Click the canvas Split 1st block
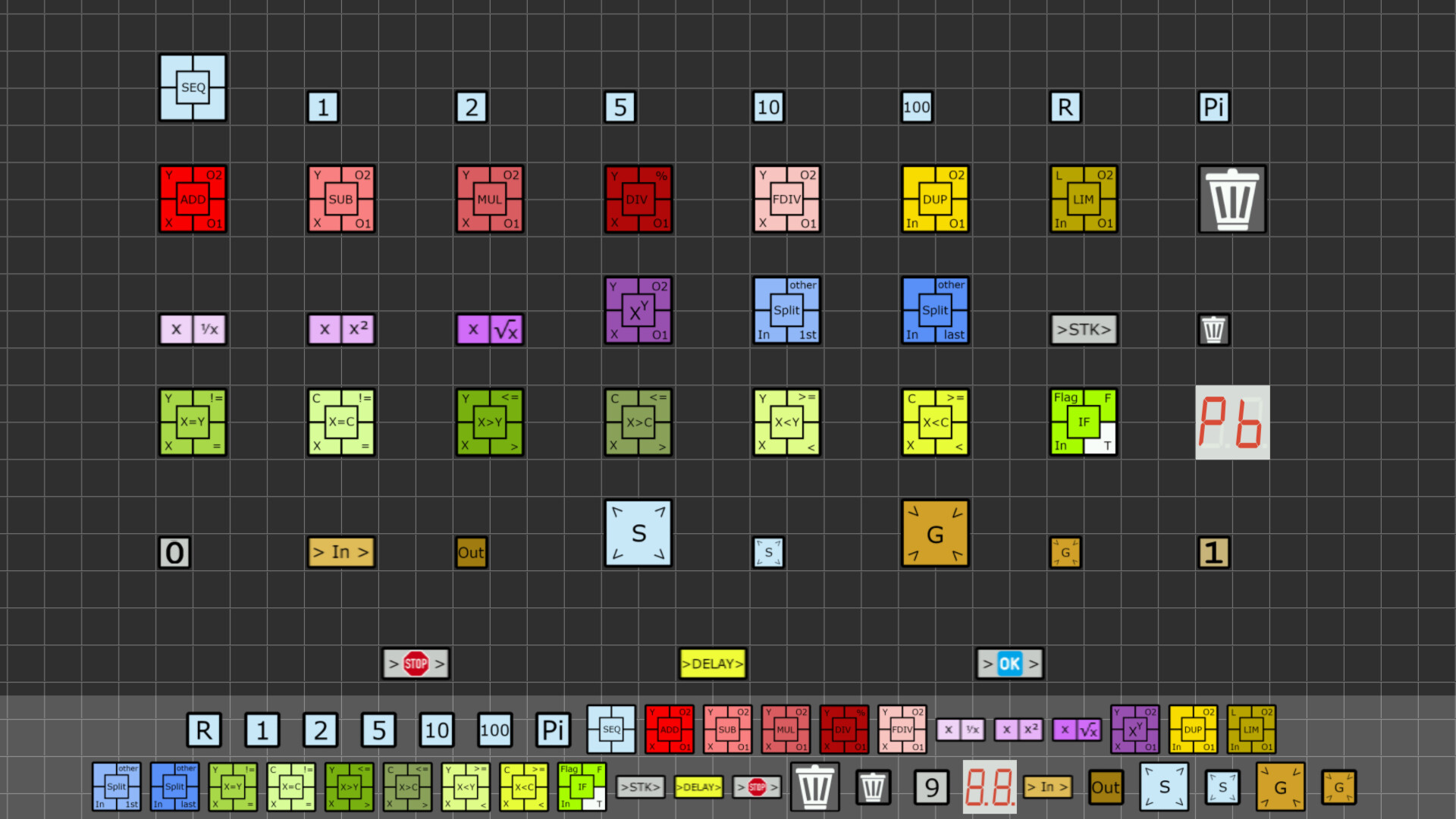Viewport: 1456px width, 819px height. pos(786,310)
